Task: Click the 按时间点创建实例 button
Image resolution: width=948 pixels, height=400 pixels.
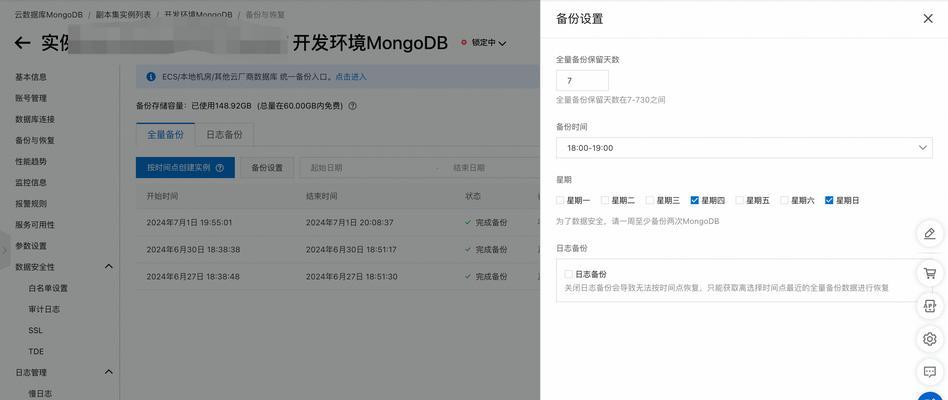Action: pos(186,167)
